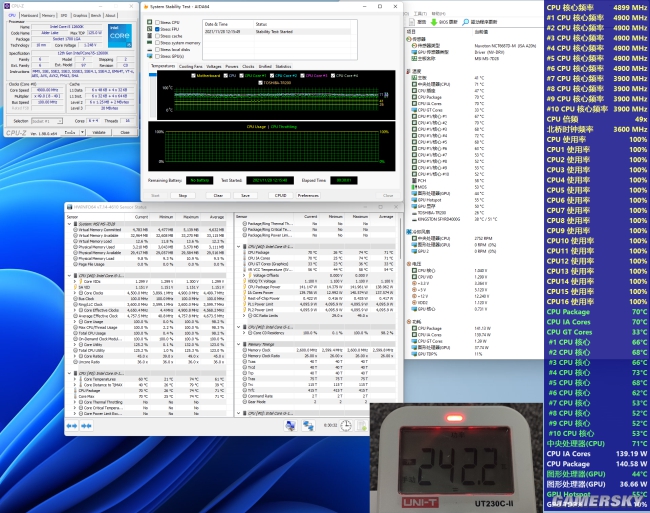Screen dimensions: 650x513
Task: Open the Graphics tab in CPU-Z
Action: 80,15
